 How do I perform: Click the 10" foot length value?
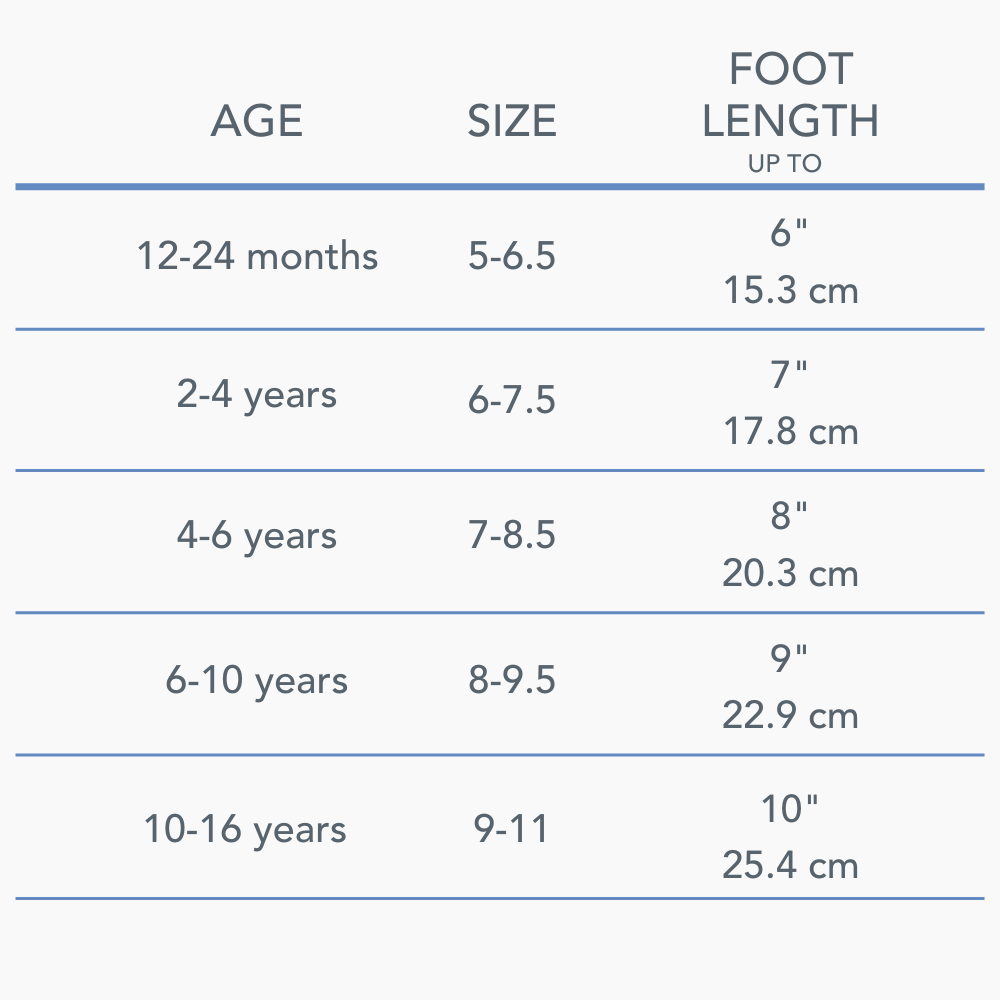(790, 809)
